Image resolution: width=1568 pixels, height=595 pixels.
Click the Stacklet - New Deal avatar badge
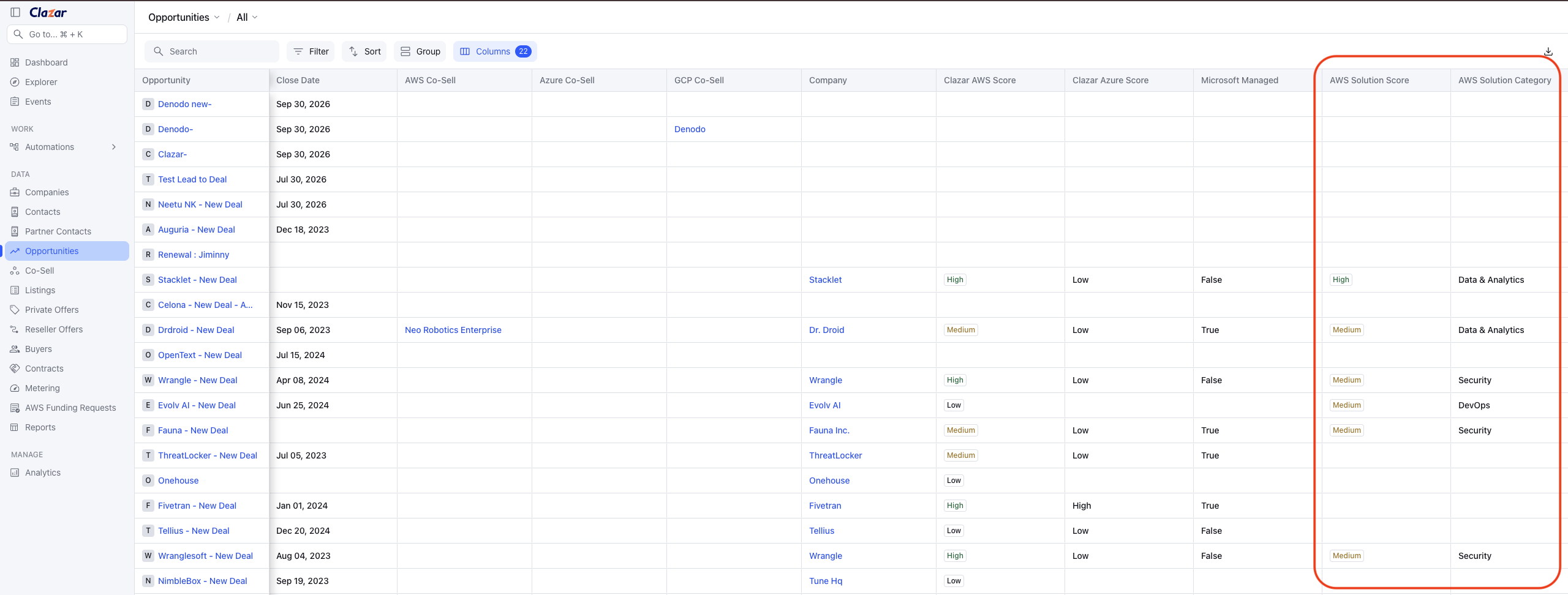148,280
